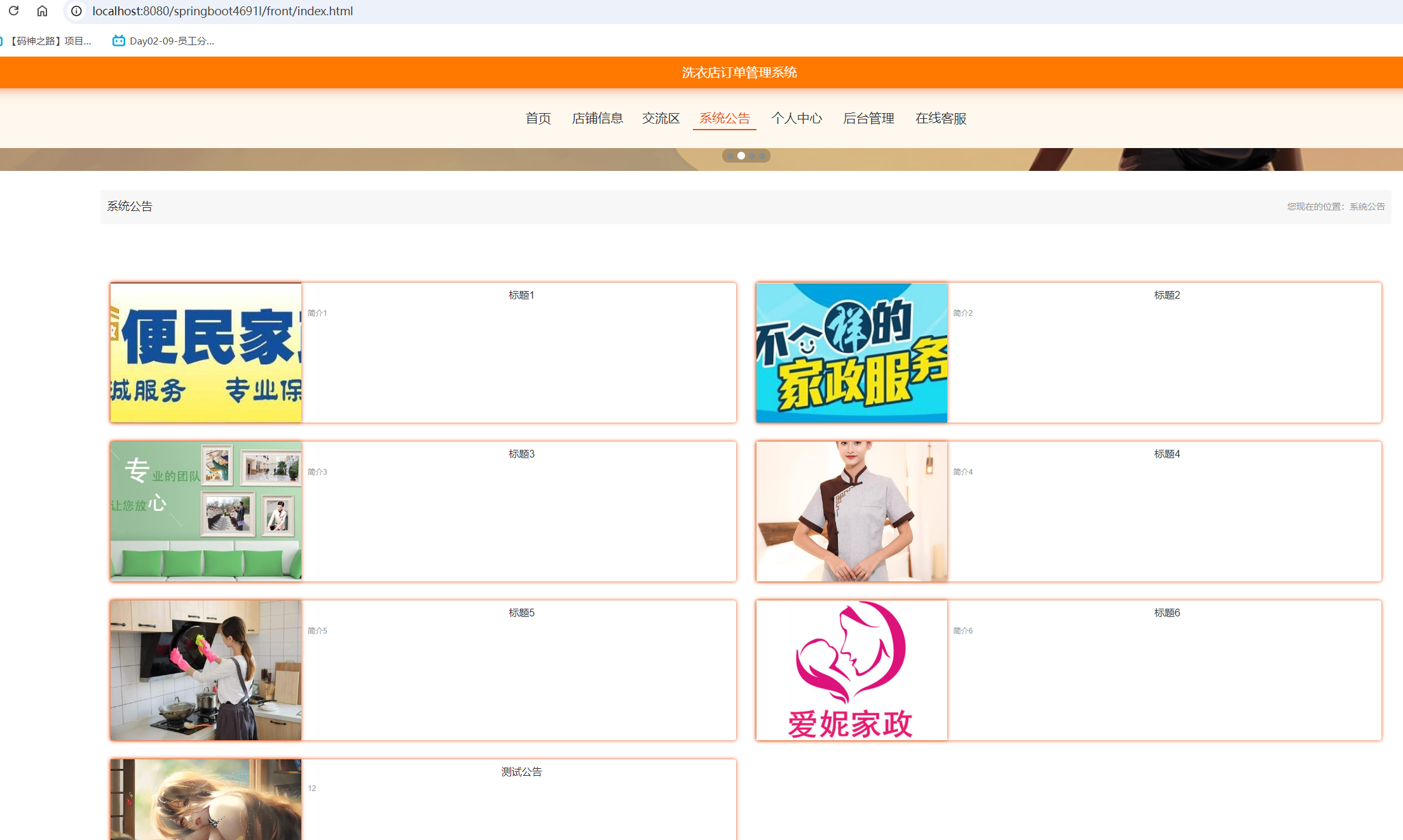Switch to the third carousel dot

(752, 156)
